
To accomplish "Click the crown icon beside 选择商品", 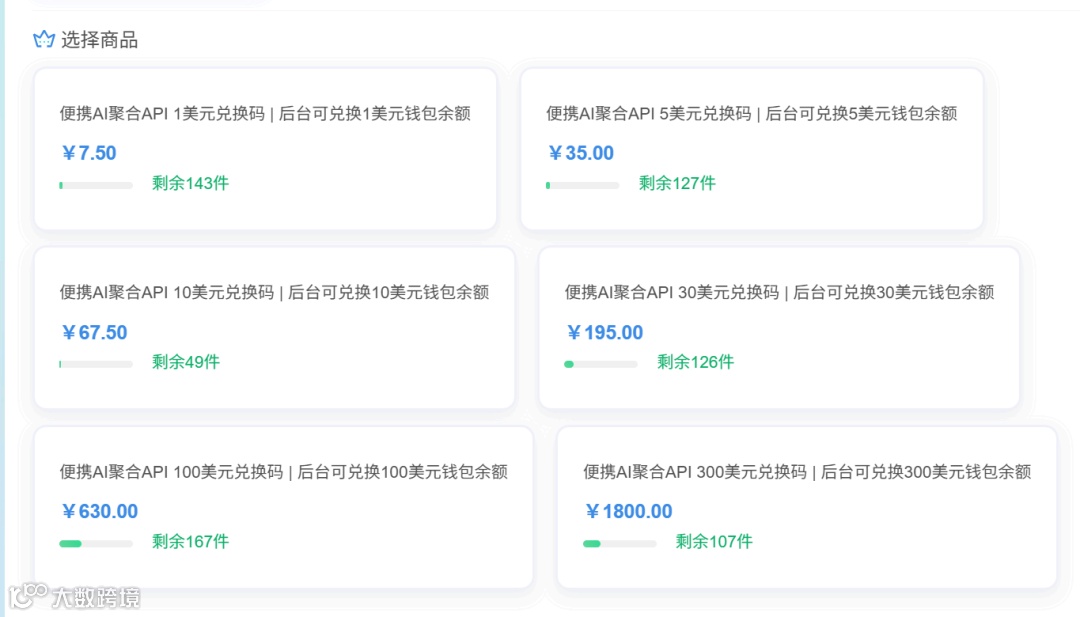I will pos(44,39).
